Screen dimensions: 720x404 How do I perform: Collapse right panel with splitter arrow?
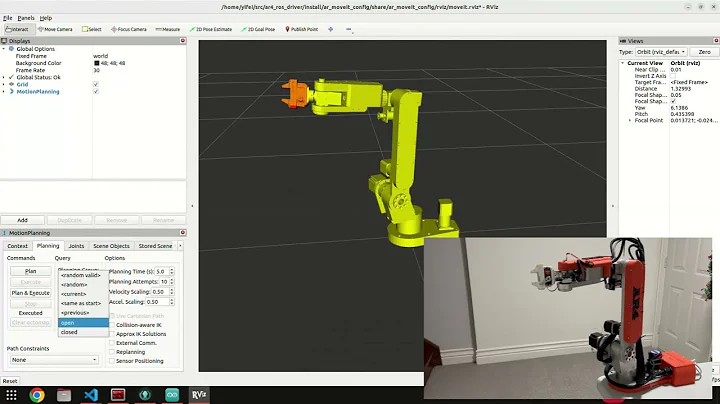coord(613,206)
